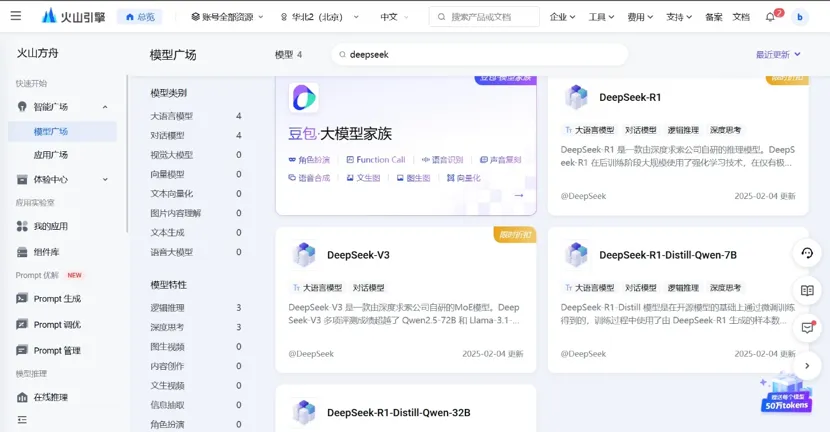Click 备案 in the top bar
Viewport: 830px width, 432px height.
click(714, 17)
